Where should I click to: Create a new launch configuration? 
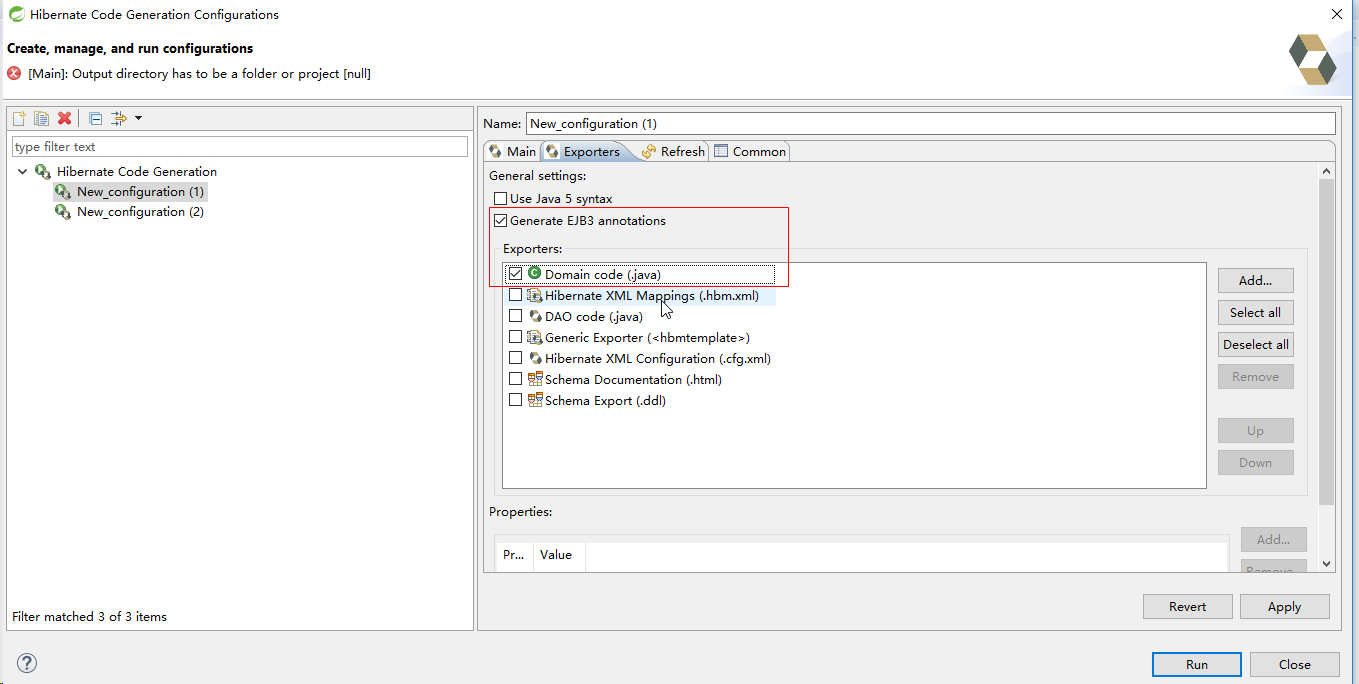18,117
